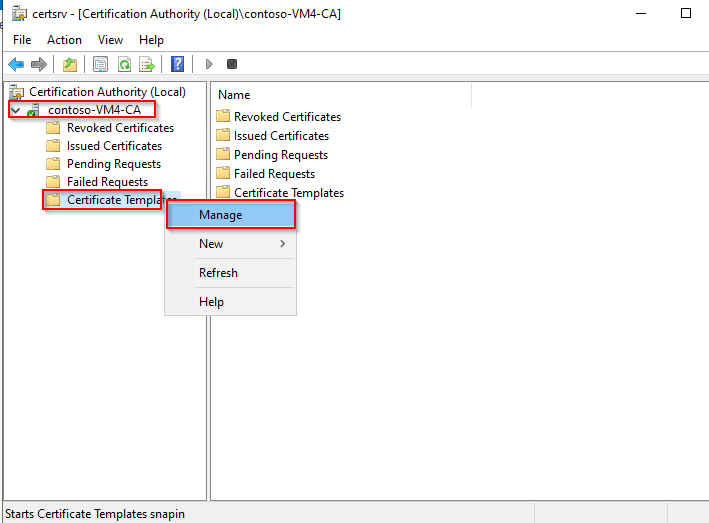
Task: Click the Back arrow in the toolbar
Action: click(16, 64)
